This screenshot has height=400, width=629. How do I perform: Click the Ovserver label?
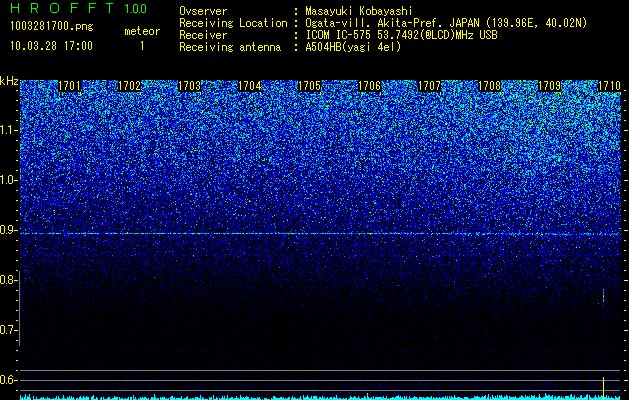click(203, 12)
